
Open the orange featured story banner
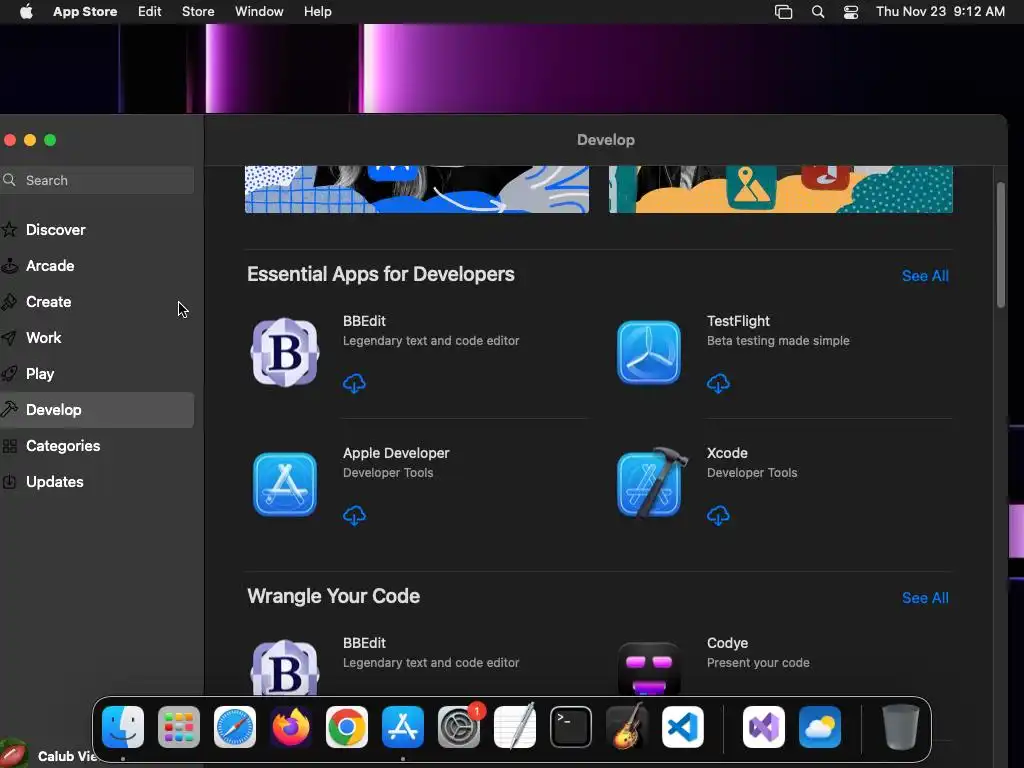point(780,189)
